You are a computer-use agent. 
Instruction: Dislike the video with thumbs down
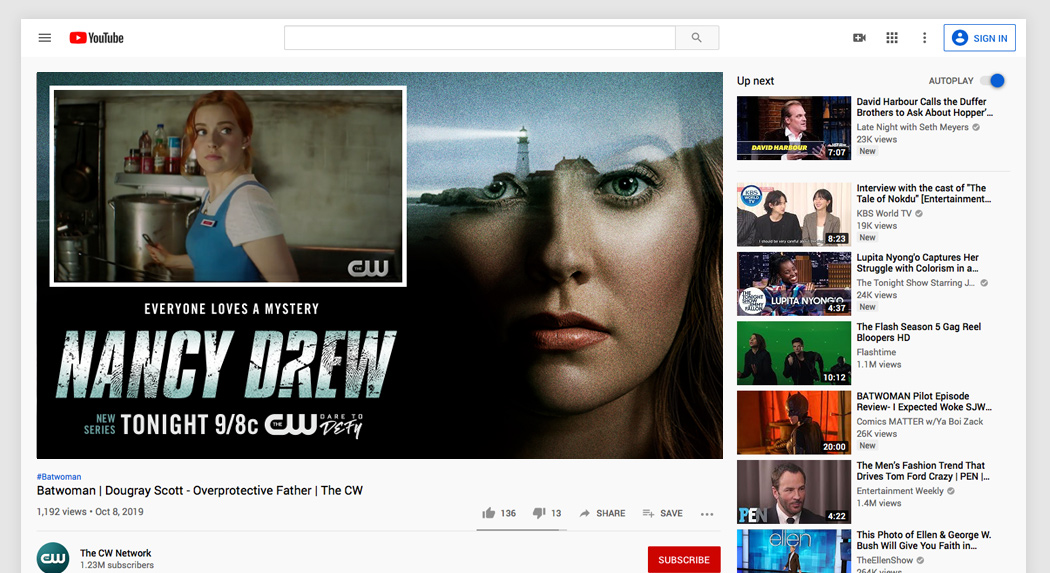[x=546, y=513]
